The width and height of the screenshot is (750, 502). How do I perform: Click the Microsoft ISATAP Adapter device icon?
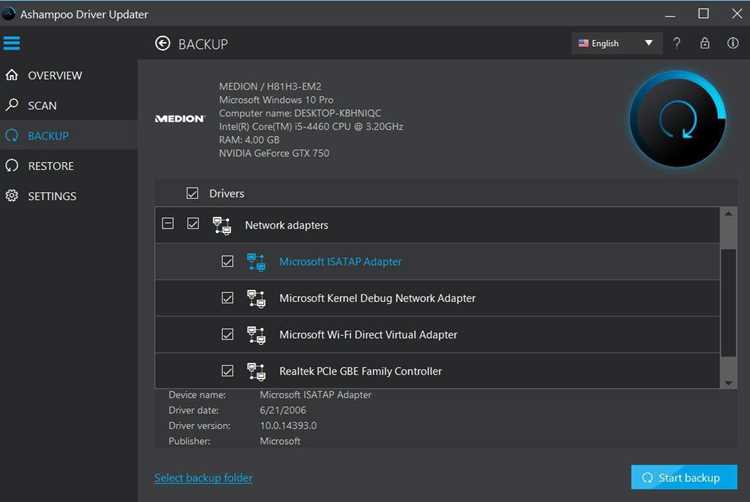pyautogui.click(x=256, y=262)
